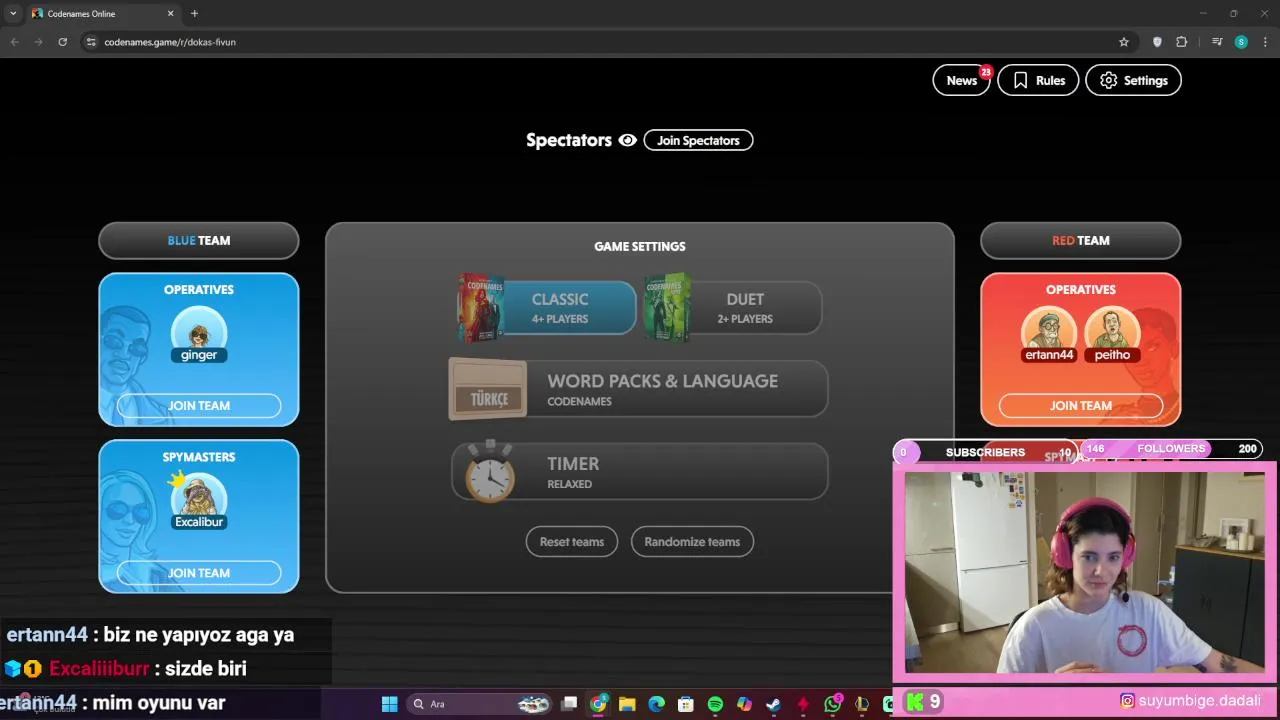
Task: Open Steam from the taskbar
Action: (x=773, y=704)
